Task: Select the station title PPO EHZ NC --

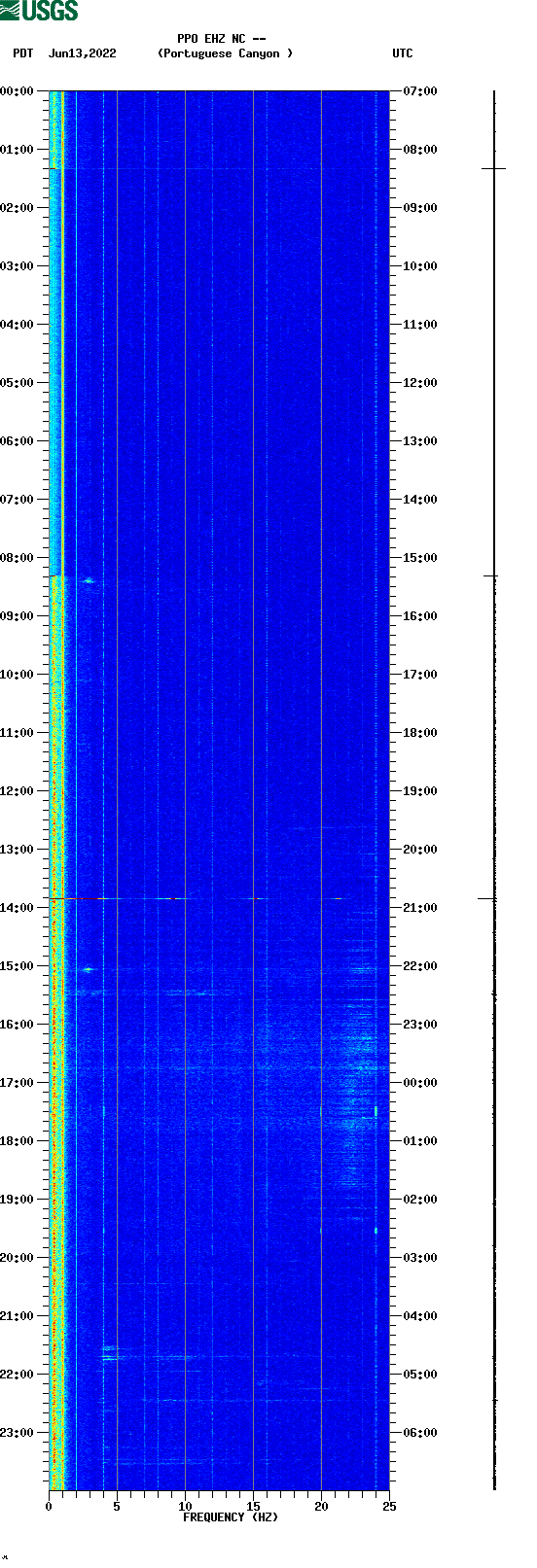Action: click(222, 39)
